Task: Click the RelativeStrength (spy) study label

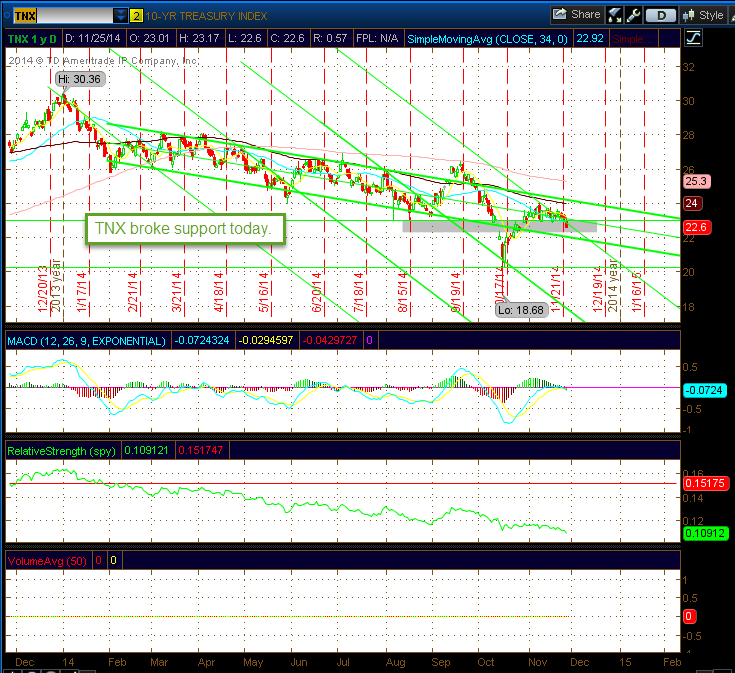Action: click(61, 451)
